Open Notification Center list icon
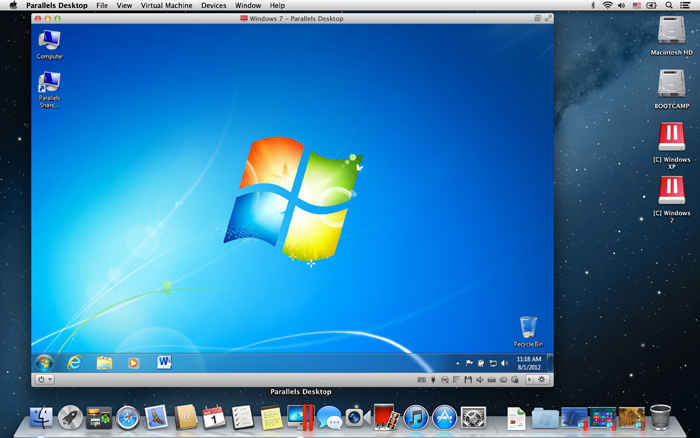Viewport: 700px width, 438px height. coord(685,5)
